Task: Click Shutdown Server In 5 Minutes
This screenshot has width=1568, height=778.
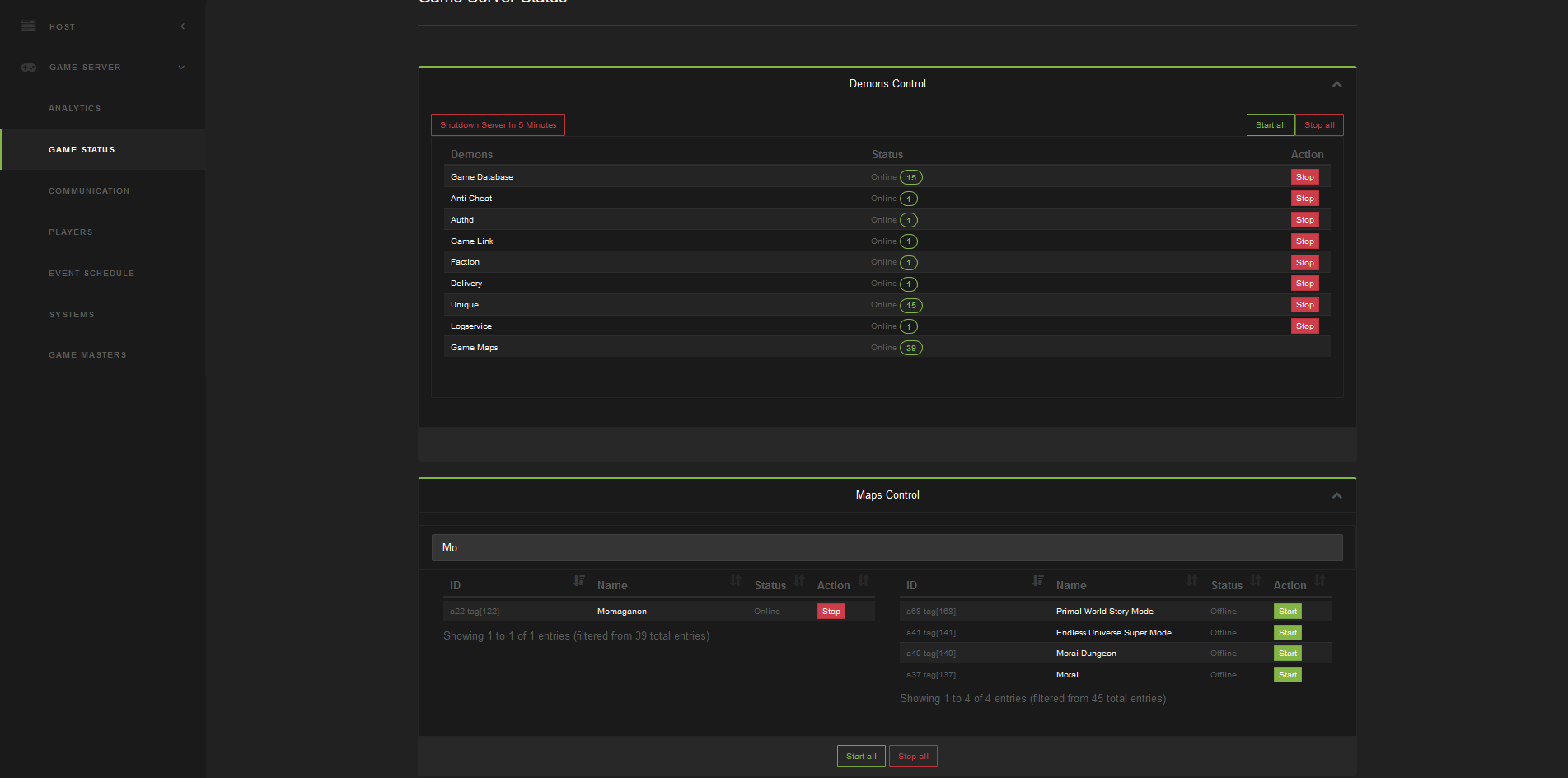Action: [498, 125]
